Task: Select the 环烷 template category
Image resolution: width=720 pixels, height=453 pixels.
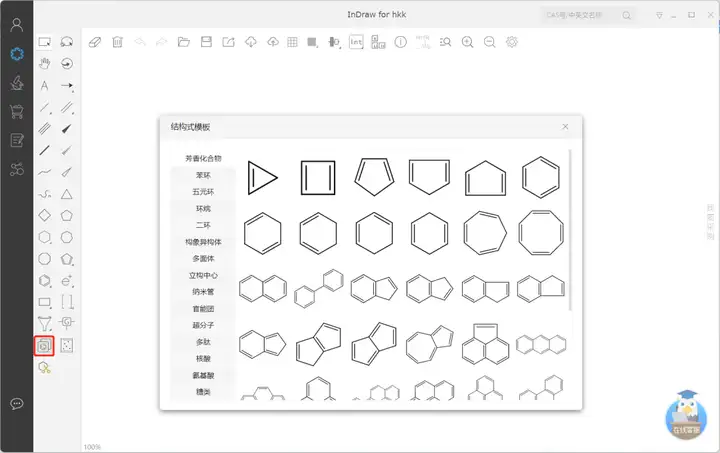Action: click(x=203, y=209)
